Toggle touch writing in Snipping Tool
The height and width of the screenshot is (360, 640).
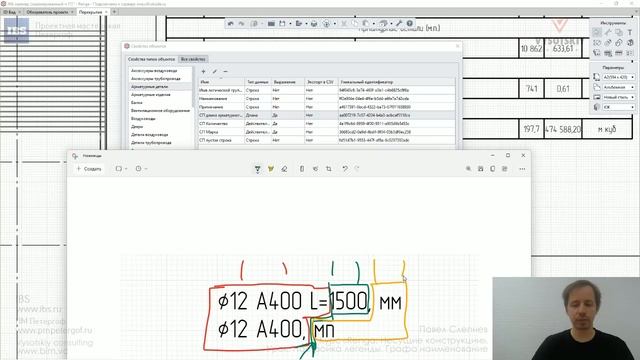(x=315, y=169)
